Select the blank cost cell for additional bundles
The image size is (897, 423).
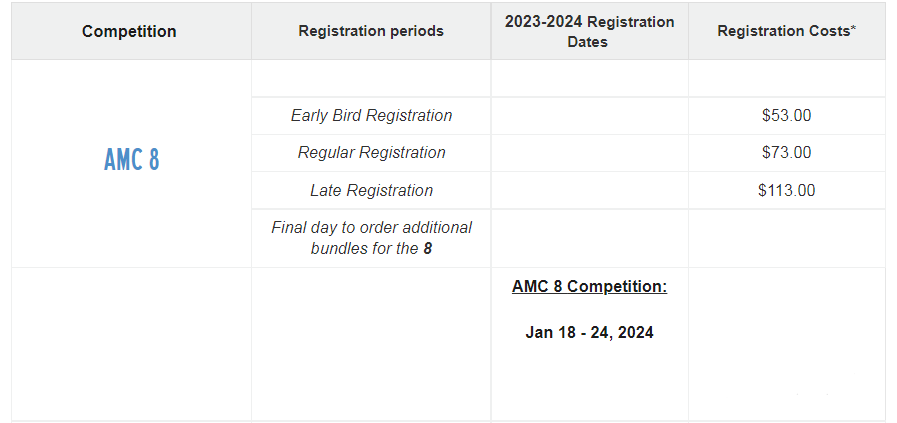(x=787, y=238)
